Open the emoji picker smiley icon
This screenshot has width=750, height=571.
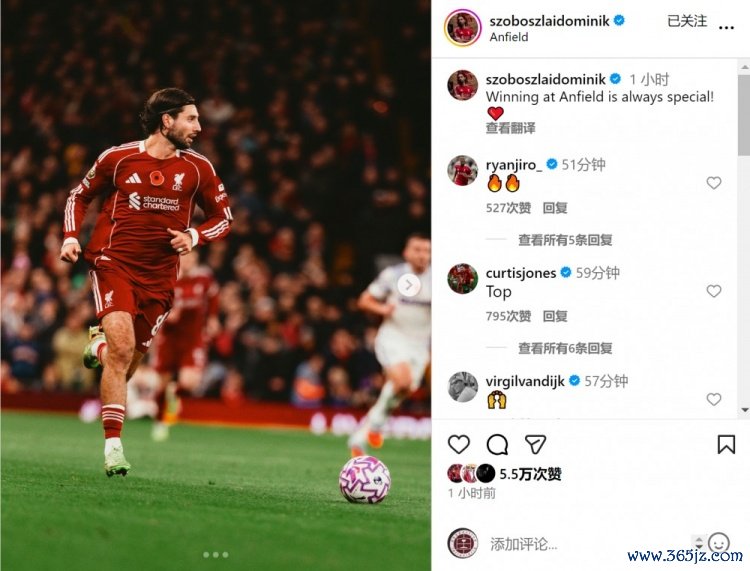(718, 542)
